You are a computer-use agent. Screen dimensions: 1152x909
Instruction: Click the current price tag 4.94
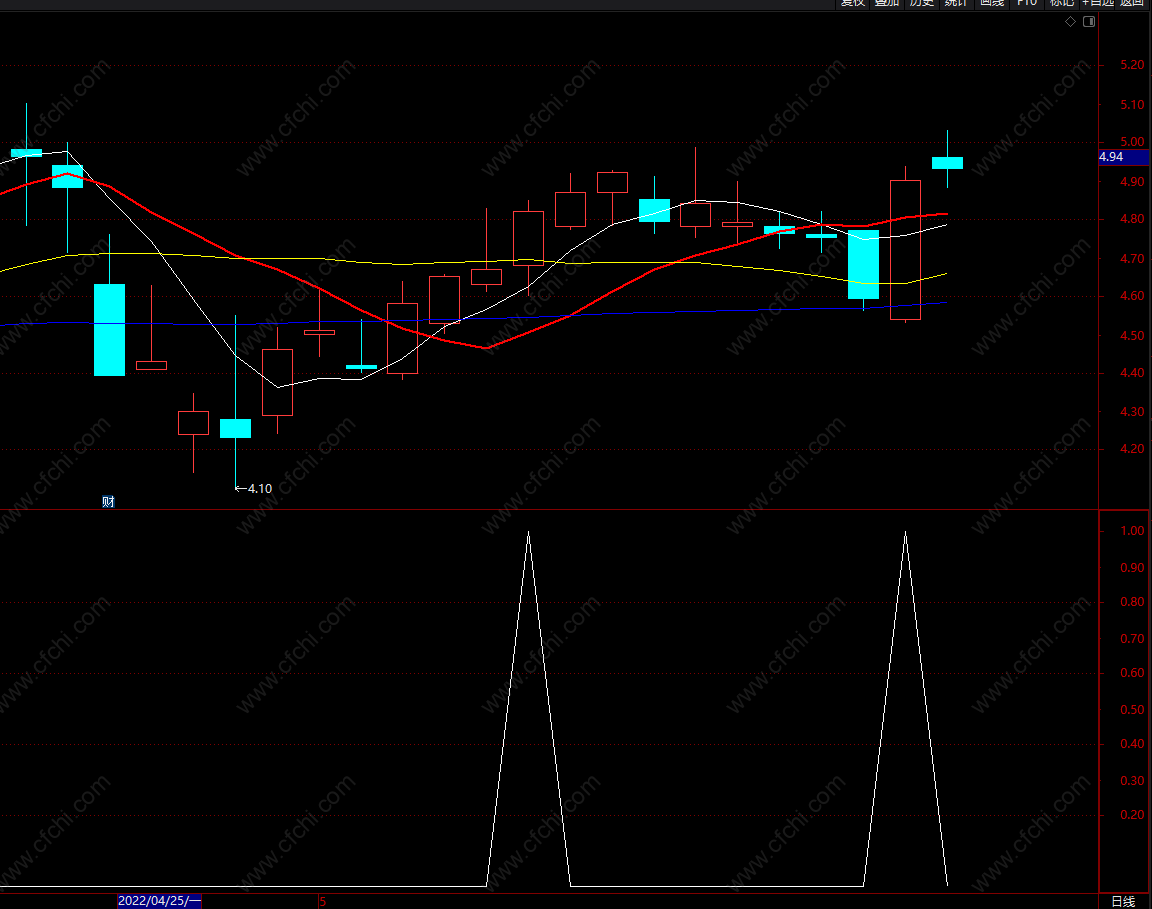1123,157
